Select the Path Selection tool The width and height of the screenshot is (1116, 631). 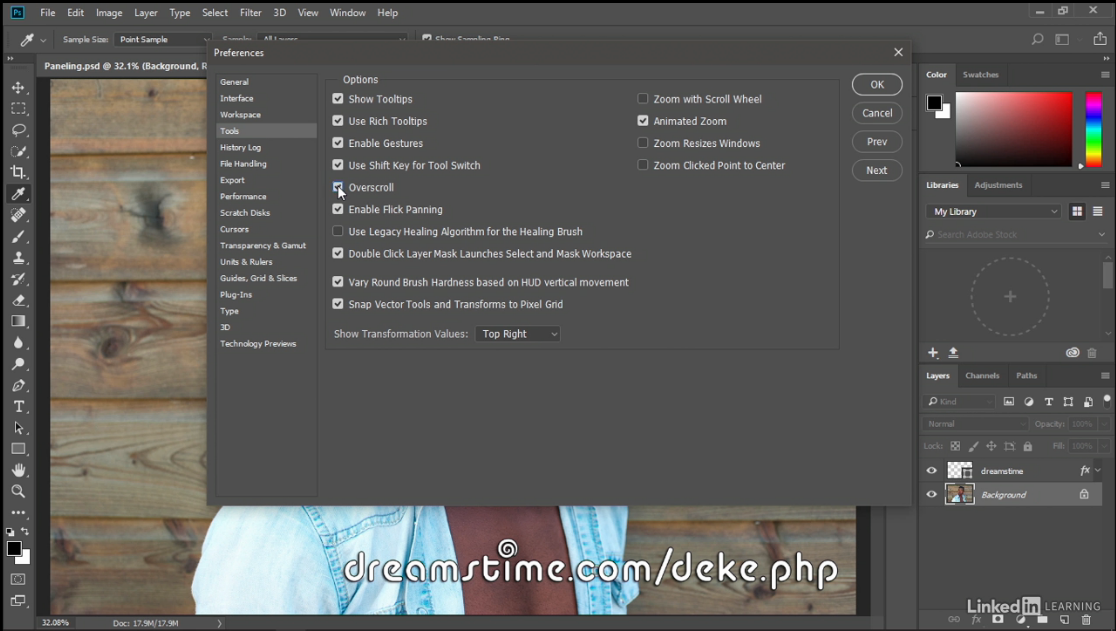pos(19,428)
